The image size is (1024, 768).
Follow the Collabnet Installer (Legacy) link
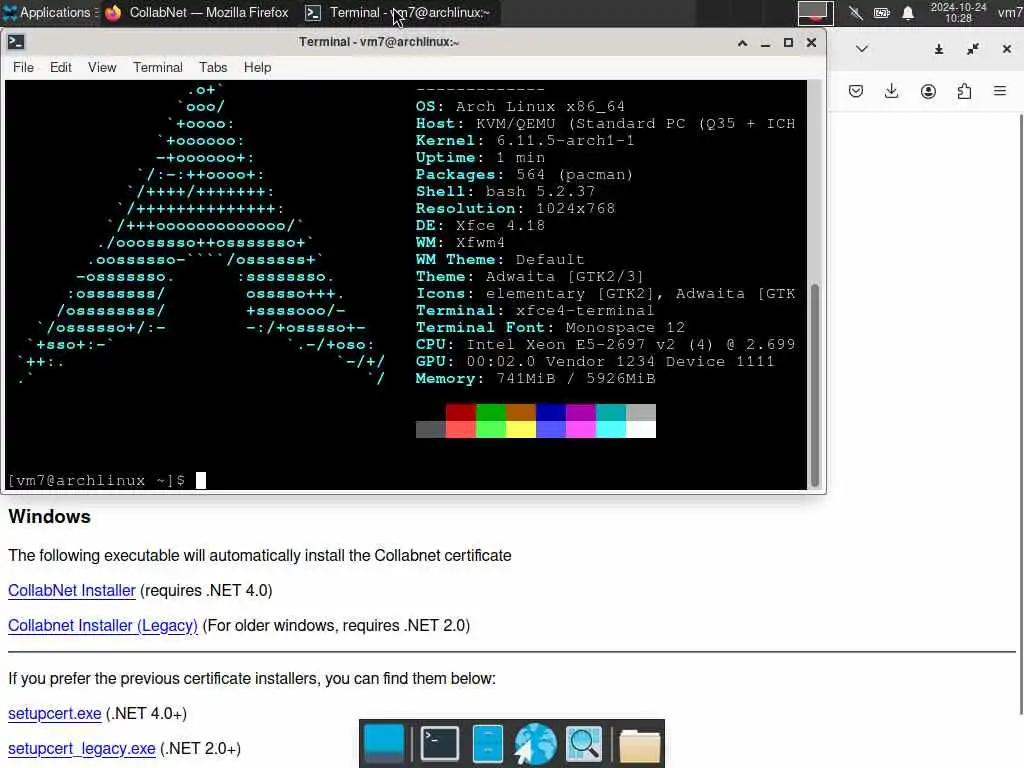103,626
